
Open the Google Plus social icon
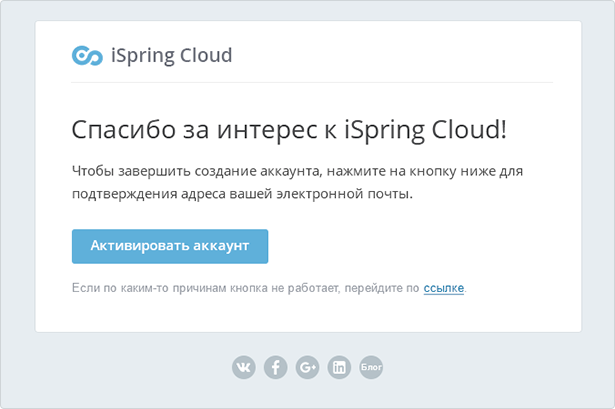[307, 367]
